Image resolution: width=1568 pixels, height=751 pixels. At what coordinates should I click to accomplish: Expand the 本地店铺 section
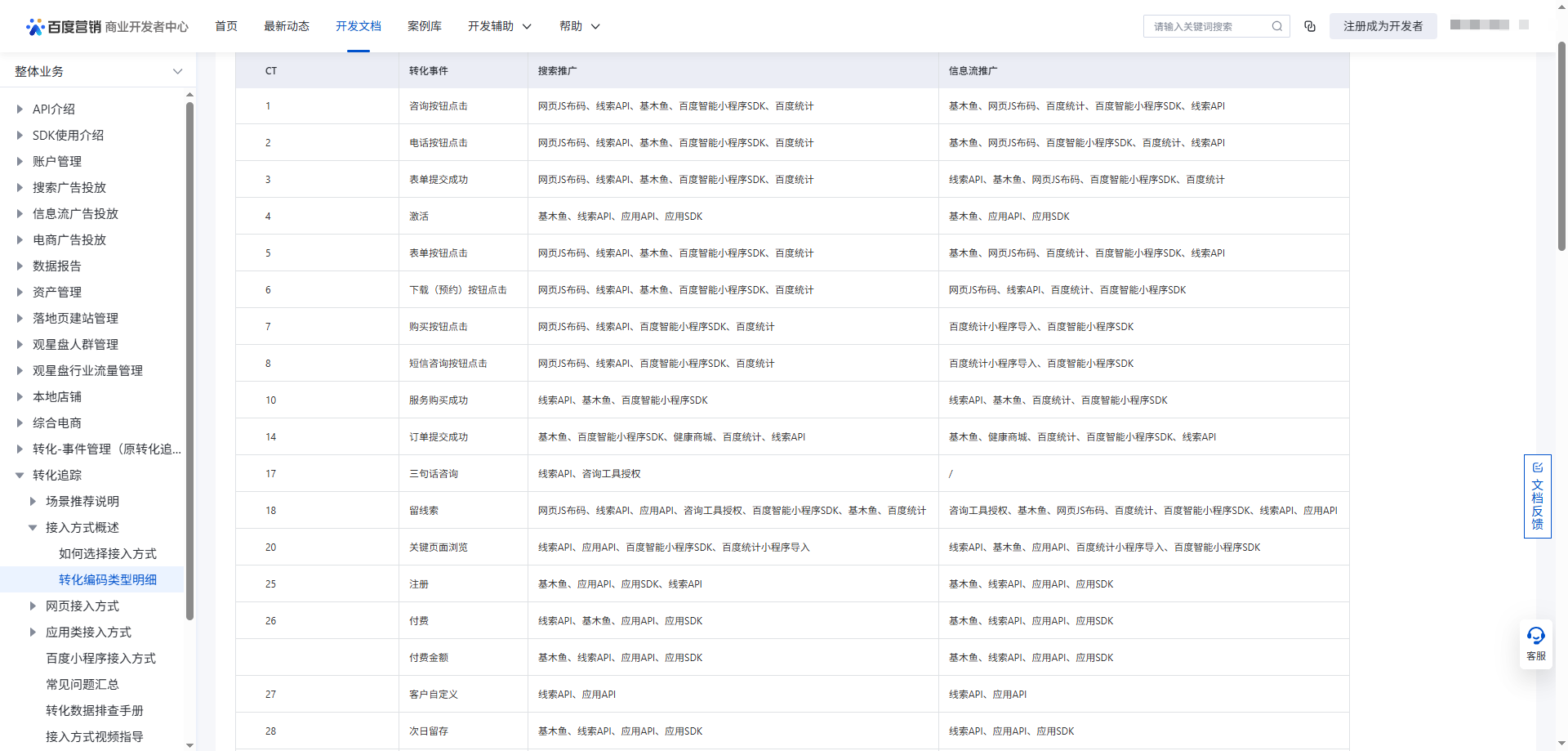[x=20, y=396]
